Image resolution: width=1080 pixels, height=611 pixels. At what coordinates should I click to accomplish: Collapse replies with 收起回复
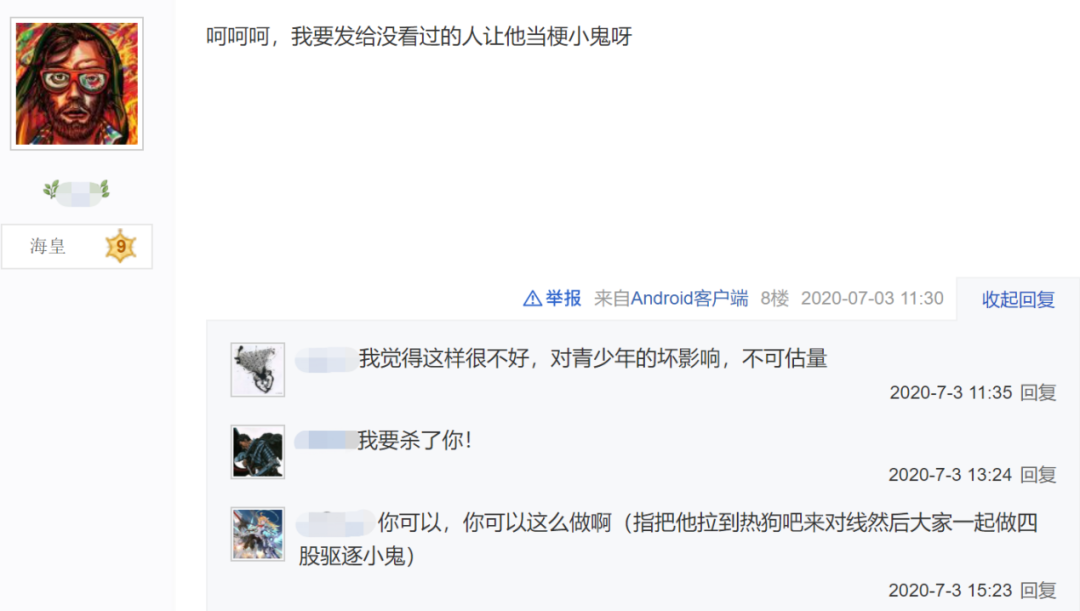pos(1018,300)
